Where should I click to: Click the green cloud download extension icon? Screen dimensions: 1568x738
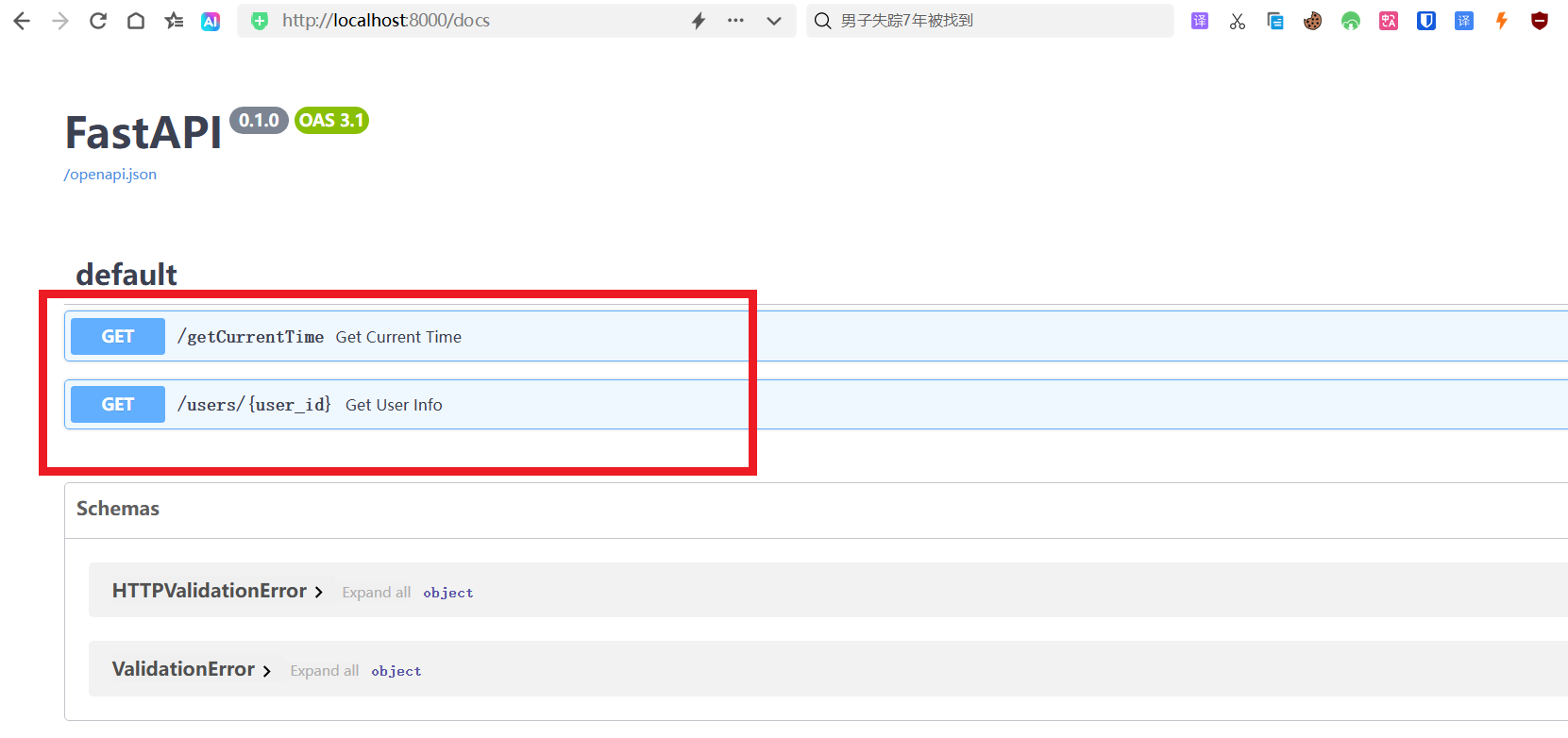(x=1351, y=21)
